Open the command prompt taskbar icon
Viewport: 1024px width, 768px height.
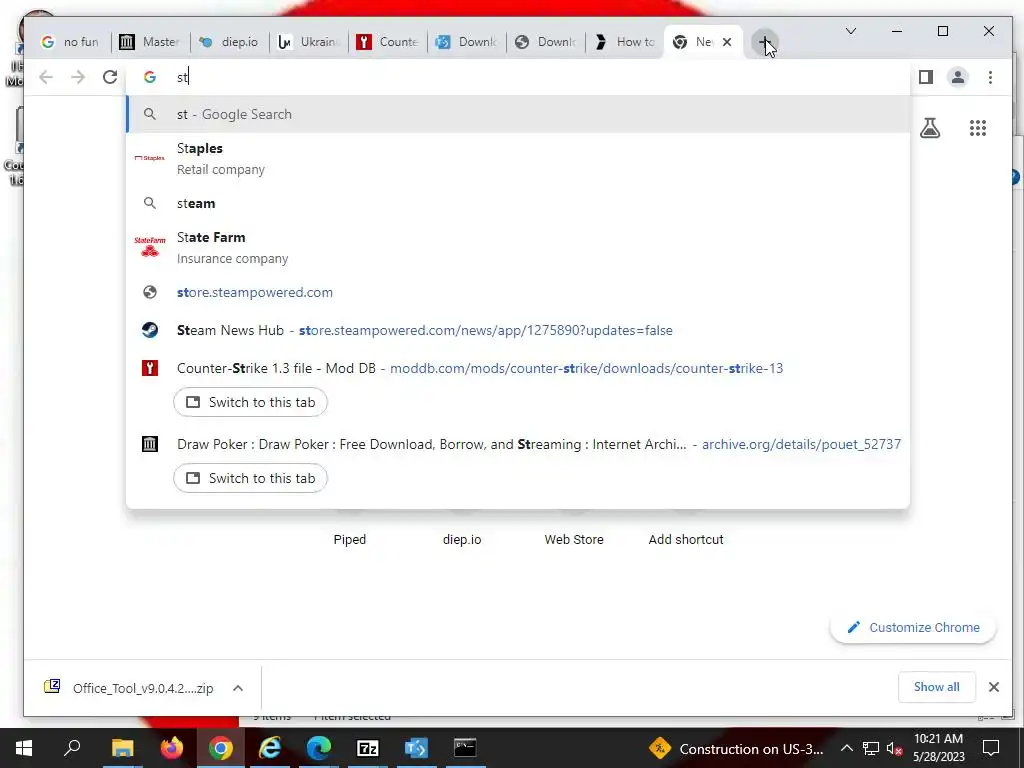coord(465,748)
